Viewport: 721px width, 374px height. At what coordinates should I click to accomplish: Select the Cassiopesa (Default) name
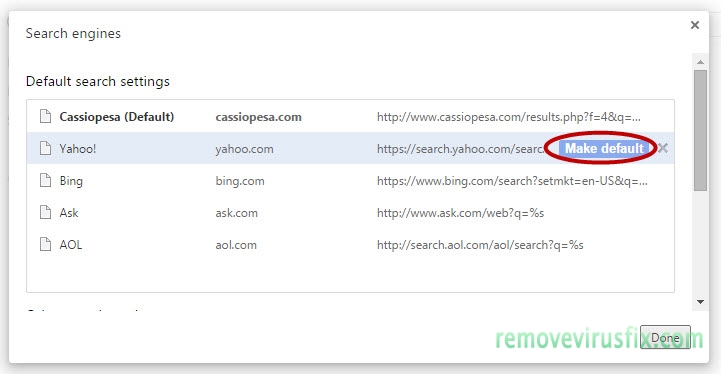[x=117, y=117]
